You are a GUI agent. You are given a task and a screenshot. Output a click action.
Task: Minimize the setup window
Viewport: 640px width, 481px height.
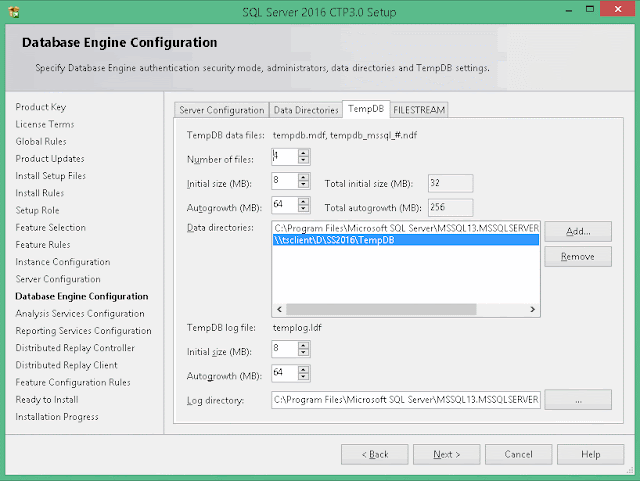[569, 10]
